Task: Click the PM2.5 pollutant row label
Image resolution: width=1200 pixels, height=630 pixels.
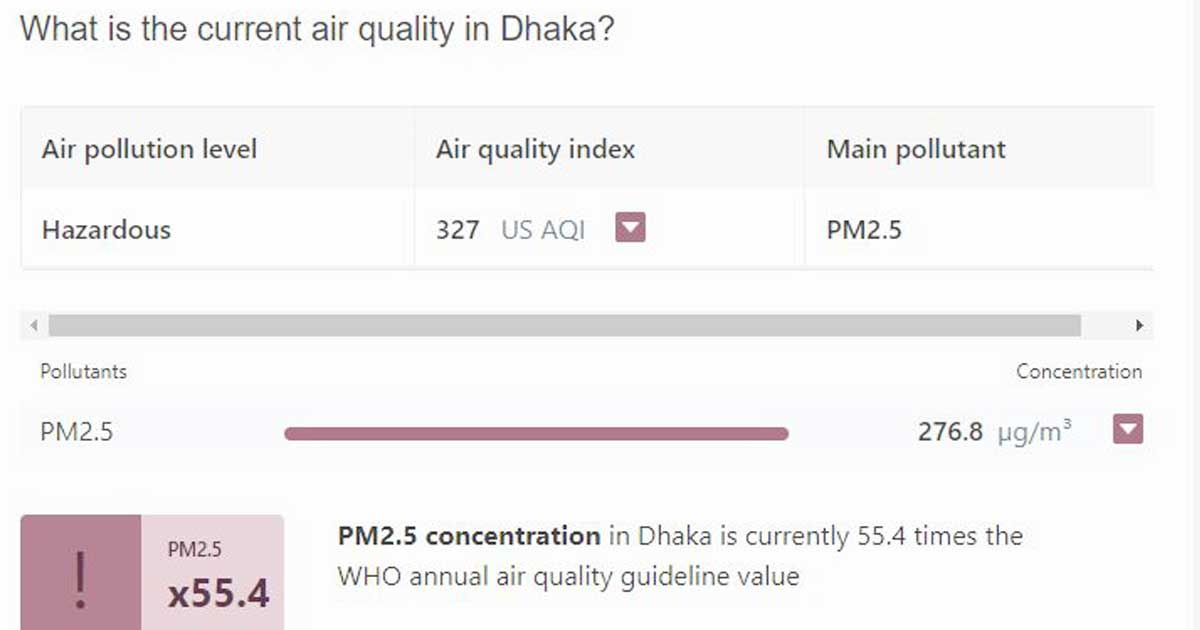Action: pos(77,432)
